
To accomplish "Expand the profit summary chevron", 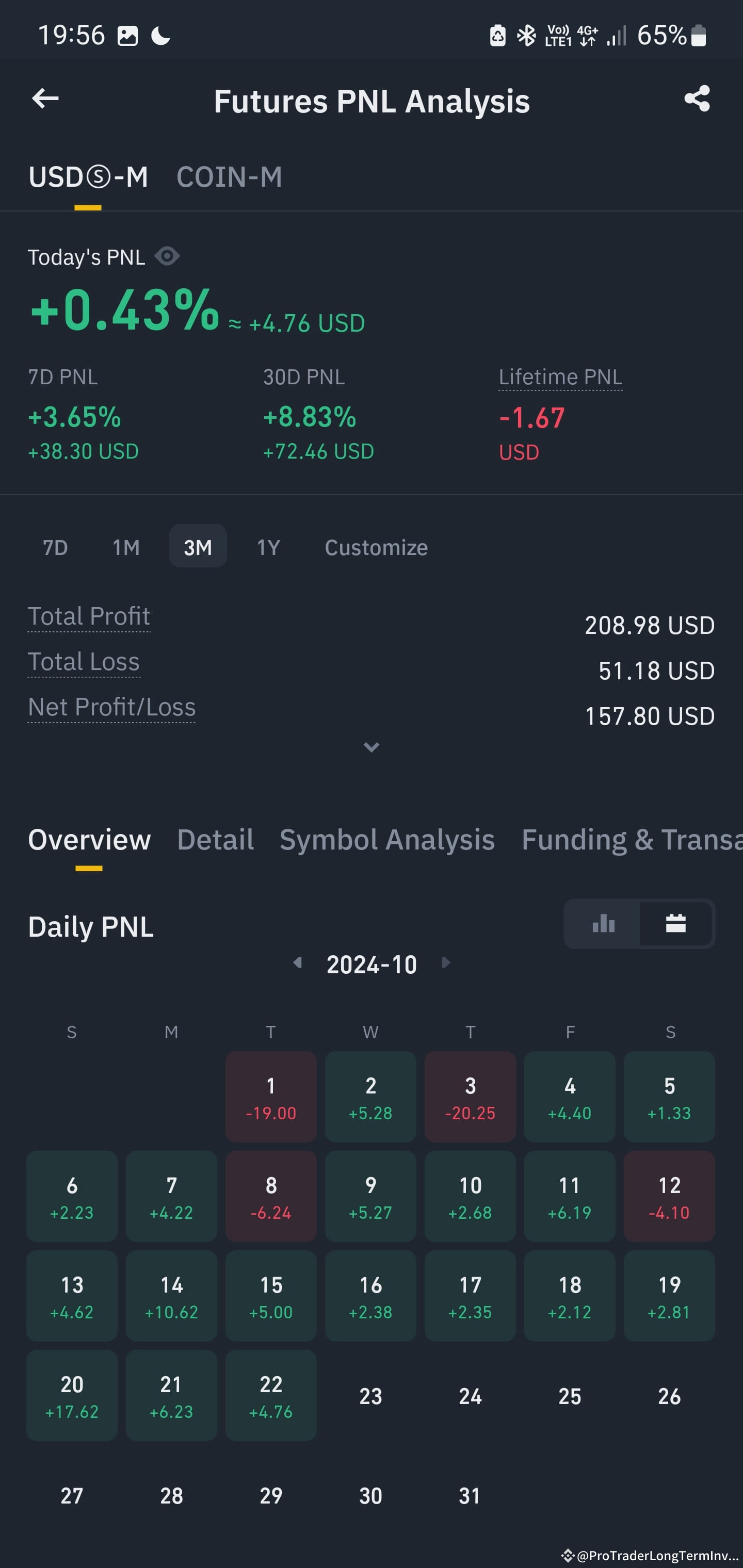I will pyautogui.click(x=372, y=747).
